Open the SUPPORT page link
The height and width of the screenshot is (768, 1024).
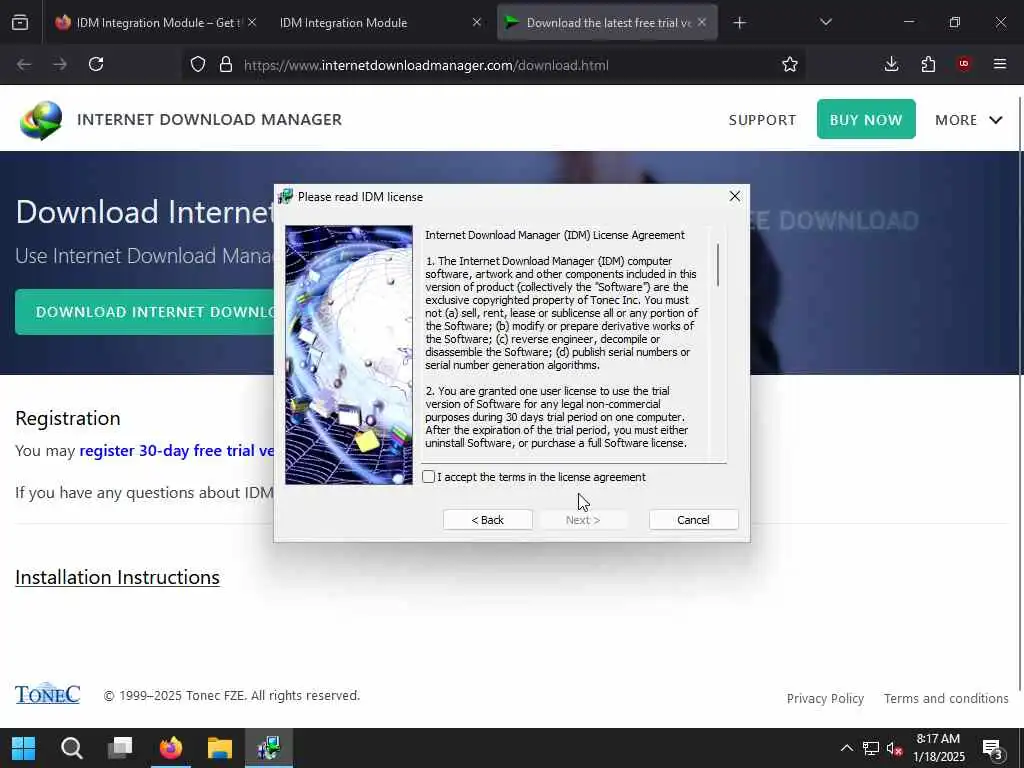pos(762,120)
